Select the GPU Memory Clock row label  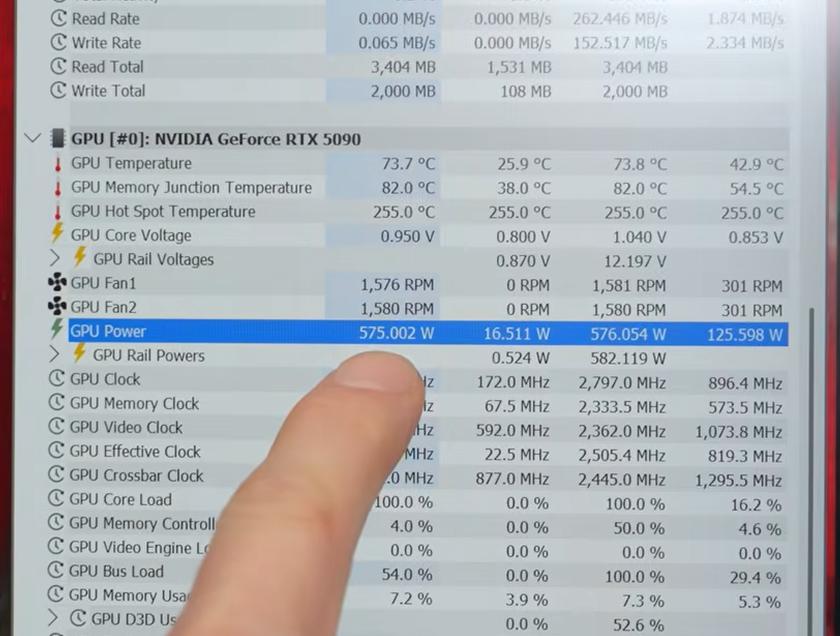coord(134,403)
